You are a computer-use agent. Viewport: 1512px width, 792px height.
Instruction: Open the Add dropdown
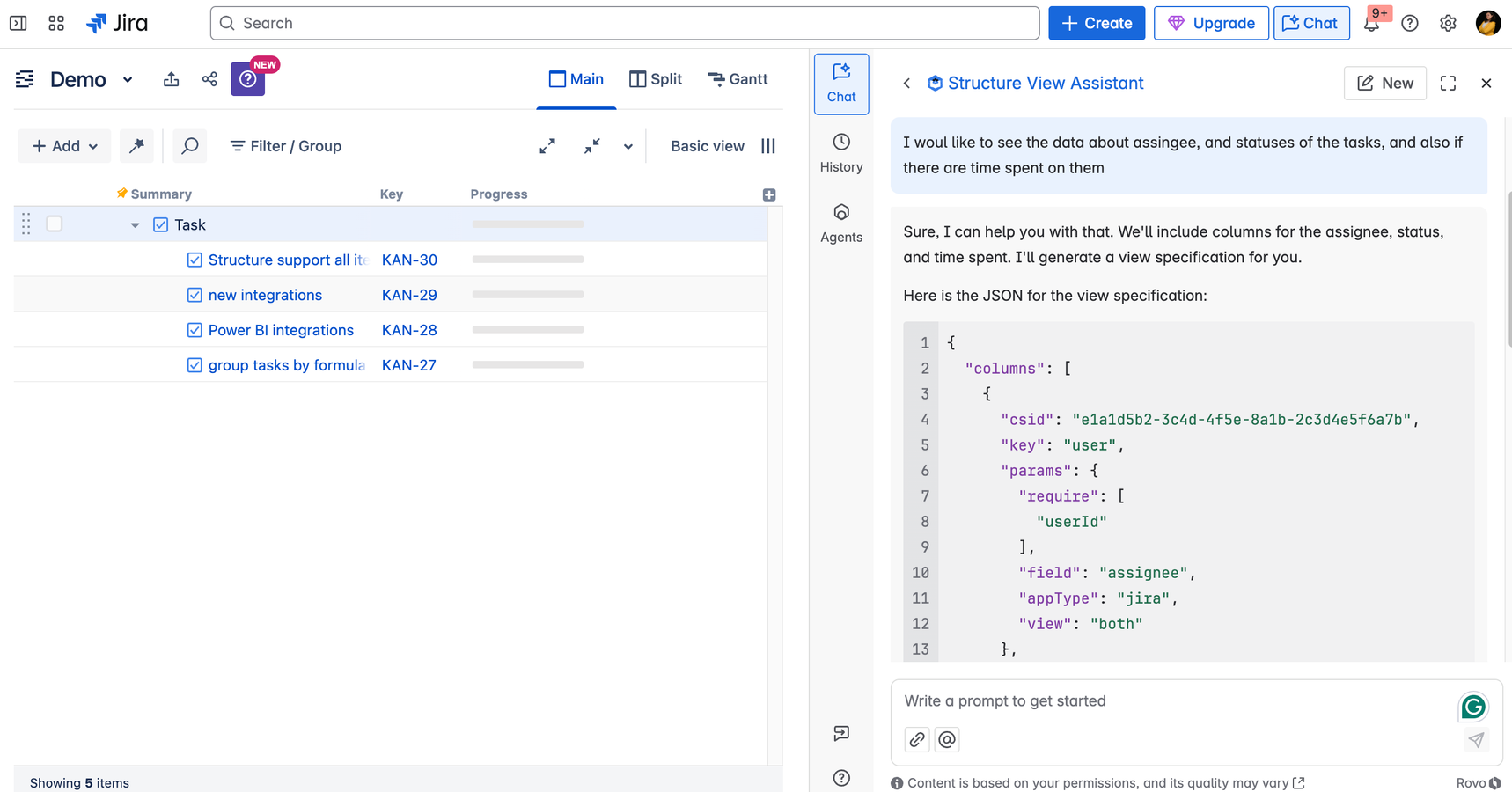[x=64, y=146]
